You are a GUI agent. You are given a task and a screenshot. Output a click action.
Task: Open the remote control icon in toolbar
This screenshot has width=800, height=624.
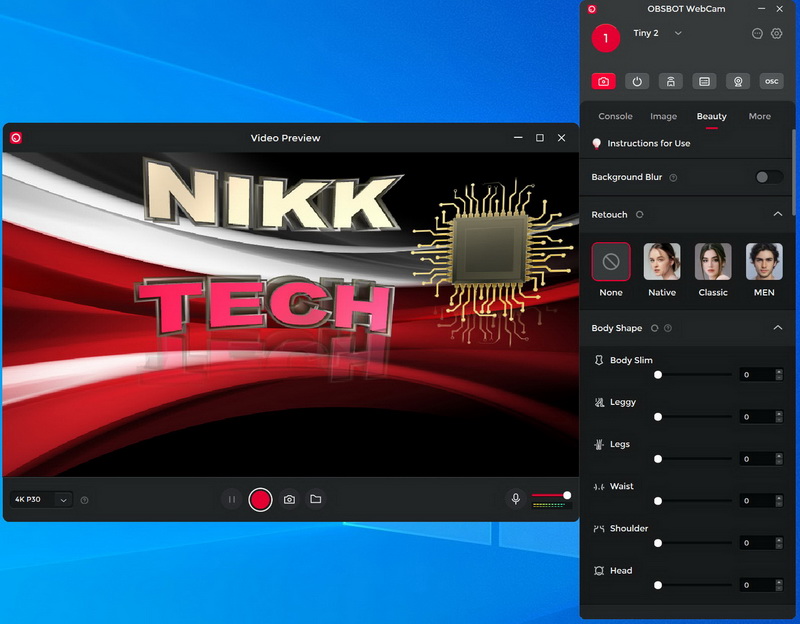coord(670,82)
